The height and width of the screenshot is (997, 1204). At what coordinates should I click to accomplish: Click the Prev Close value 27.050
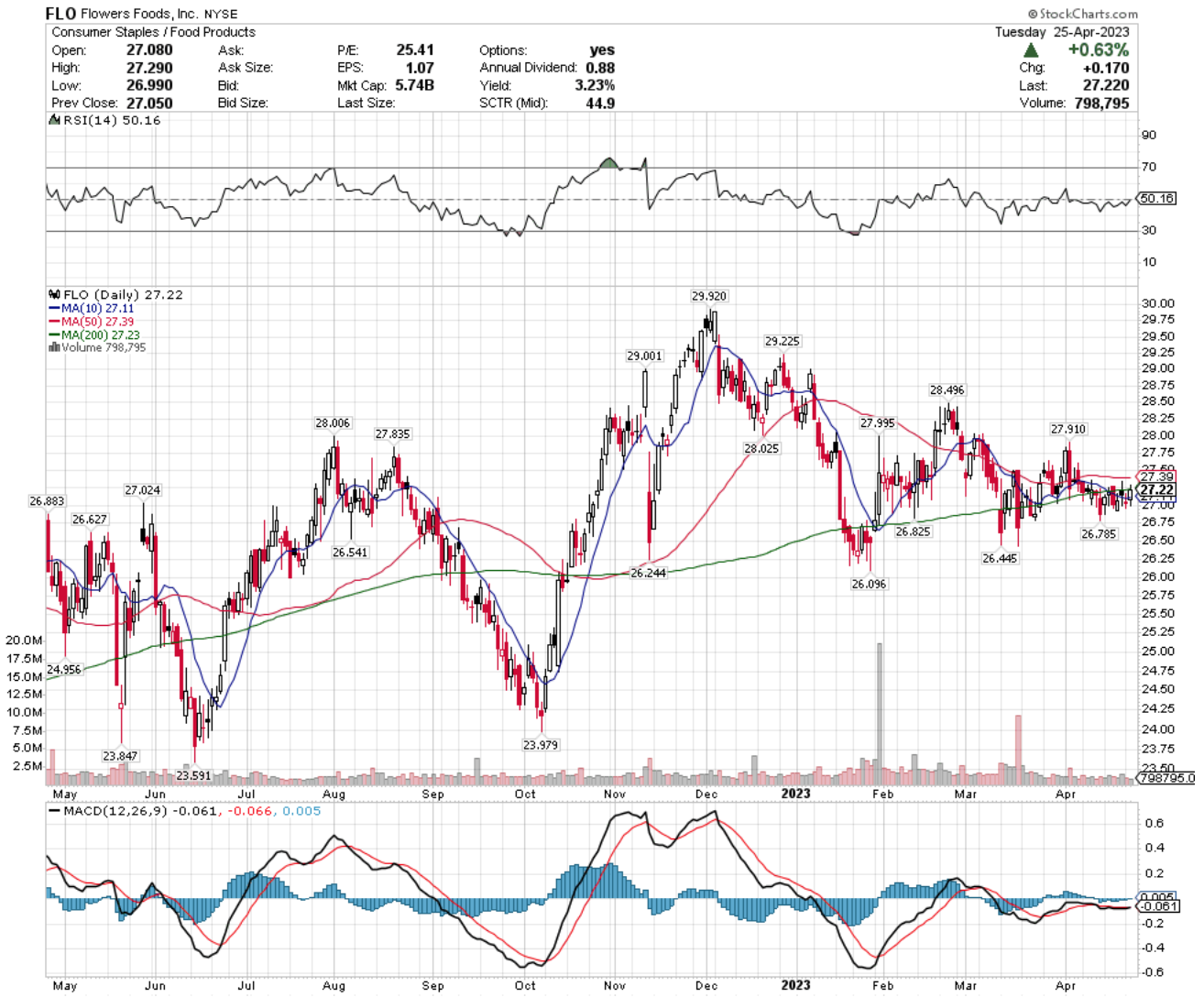[x=149, y=103]
